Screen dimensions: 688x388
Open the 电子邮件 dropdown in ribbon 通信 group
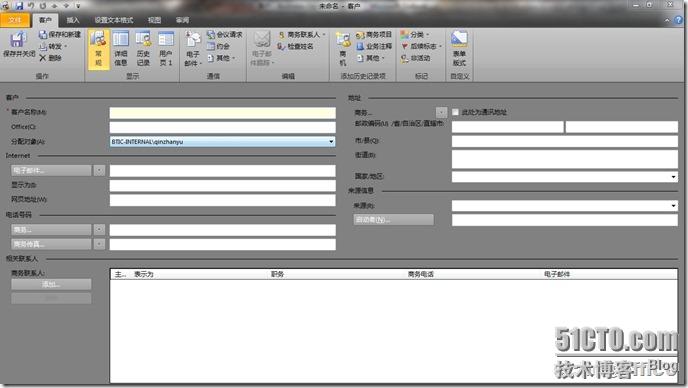tap(193, 49)
